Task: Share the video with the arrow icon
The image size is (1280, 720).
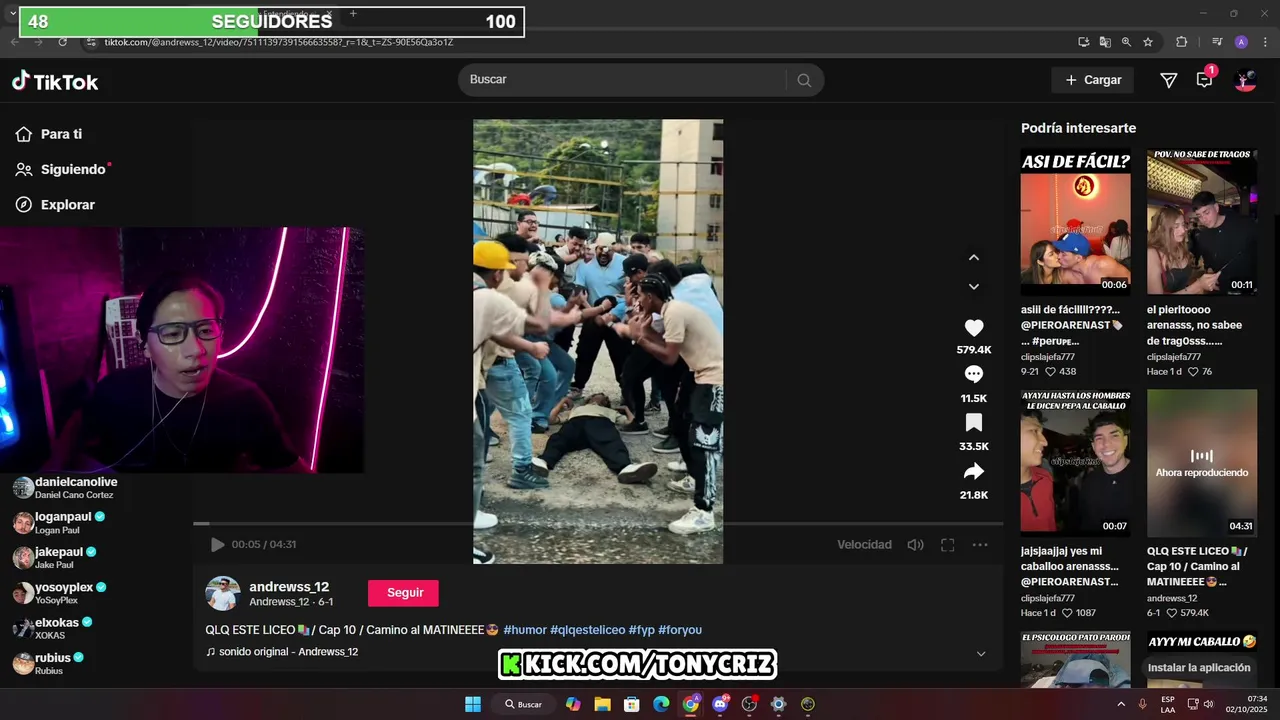Action: [x=974, y=471]
